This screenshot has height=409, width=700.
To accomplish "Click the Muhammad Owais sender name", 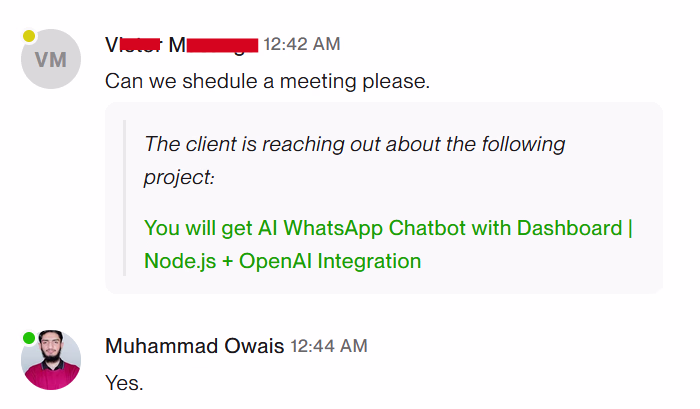I will [x=194, y=346].
